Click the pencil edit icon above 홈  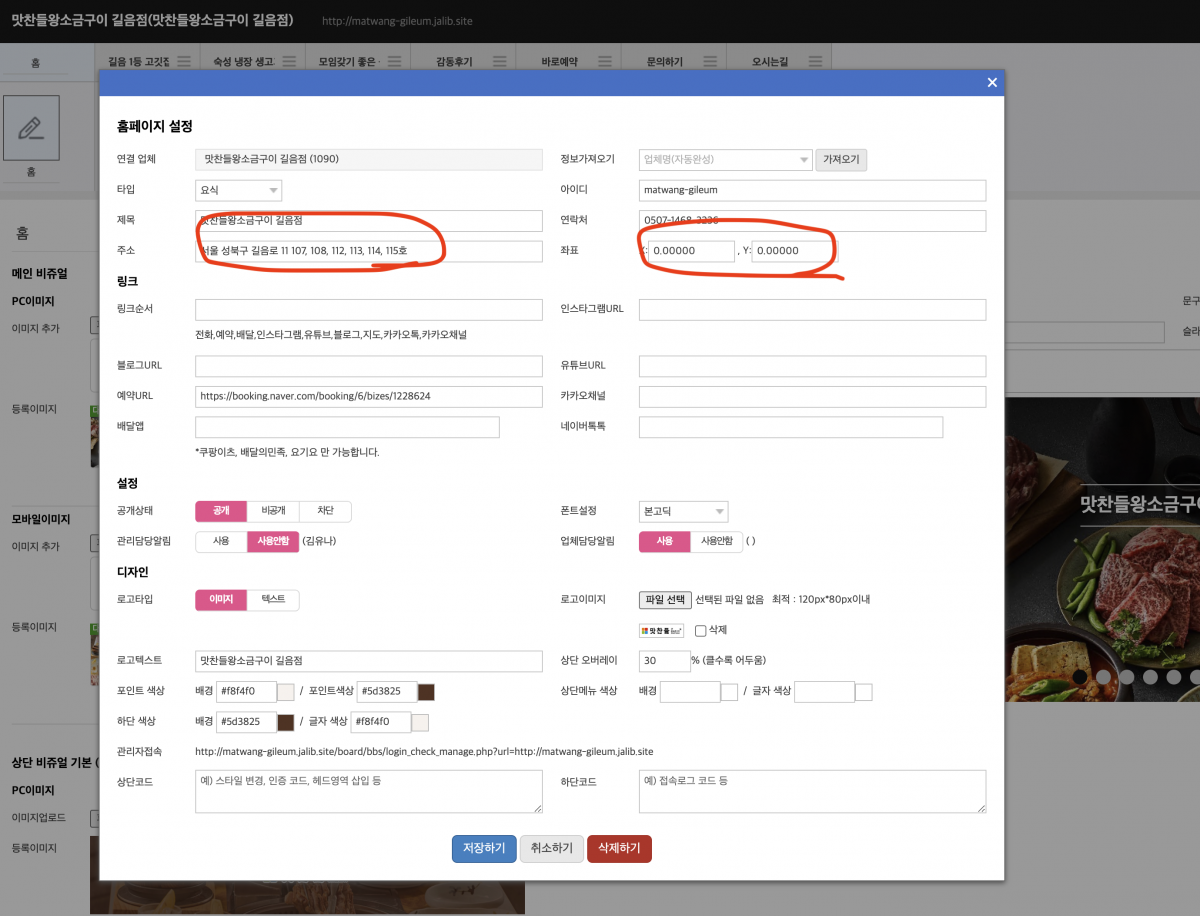coord(31,128)
